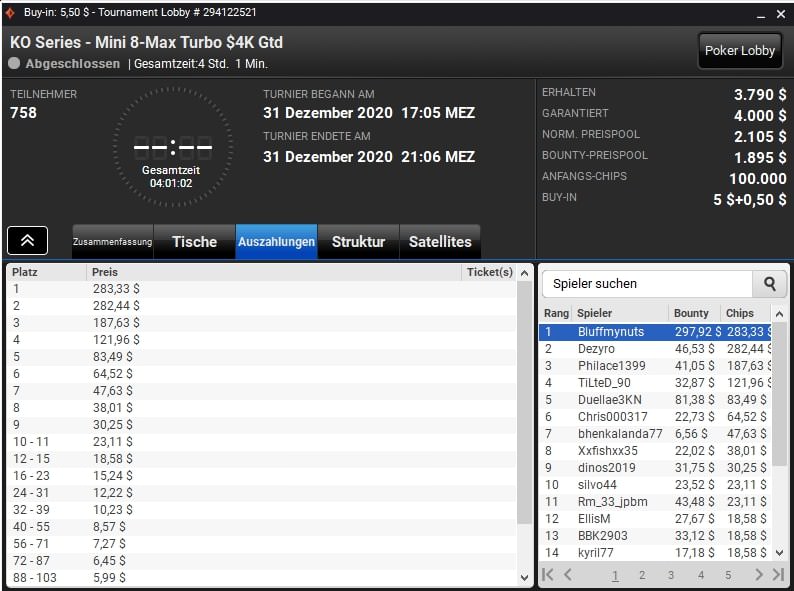Click the Spieler suchen search field
This screenshot has width=794, height=591.
(x=646, y=284)
